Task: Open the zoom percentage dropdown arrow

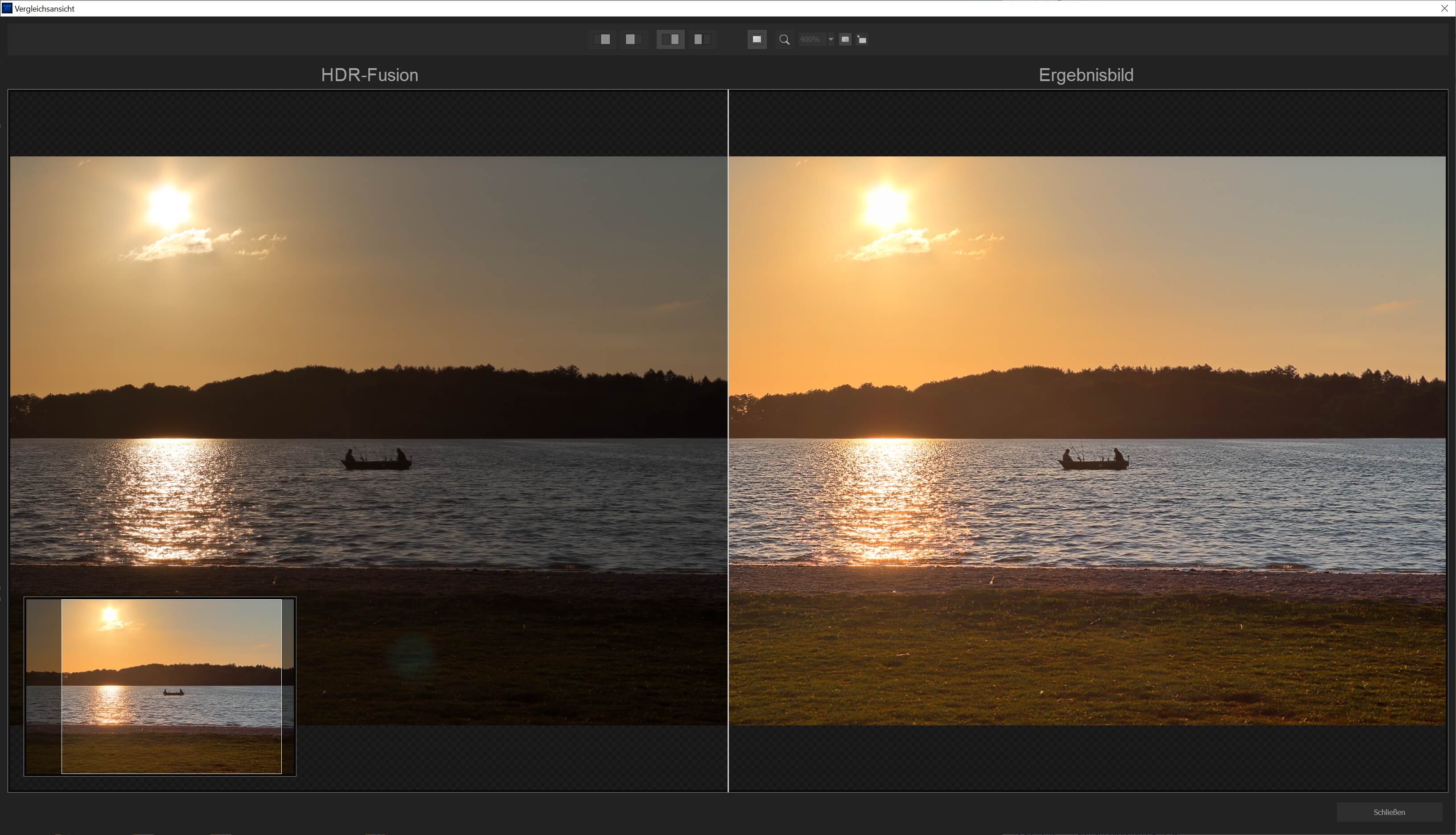Action: tap(831, 40)
